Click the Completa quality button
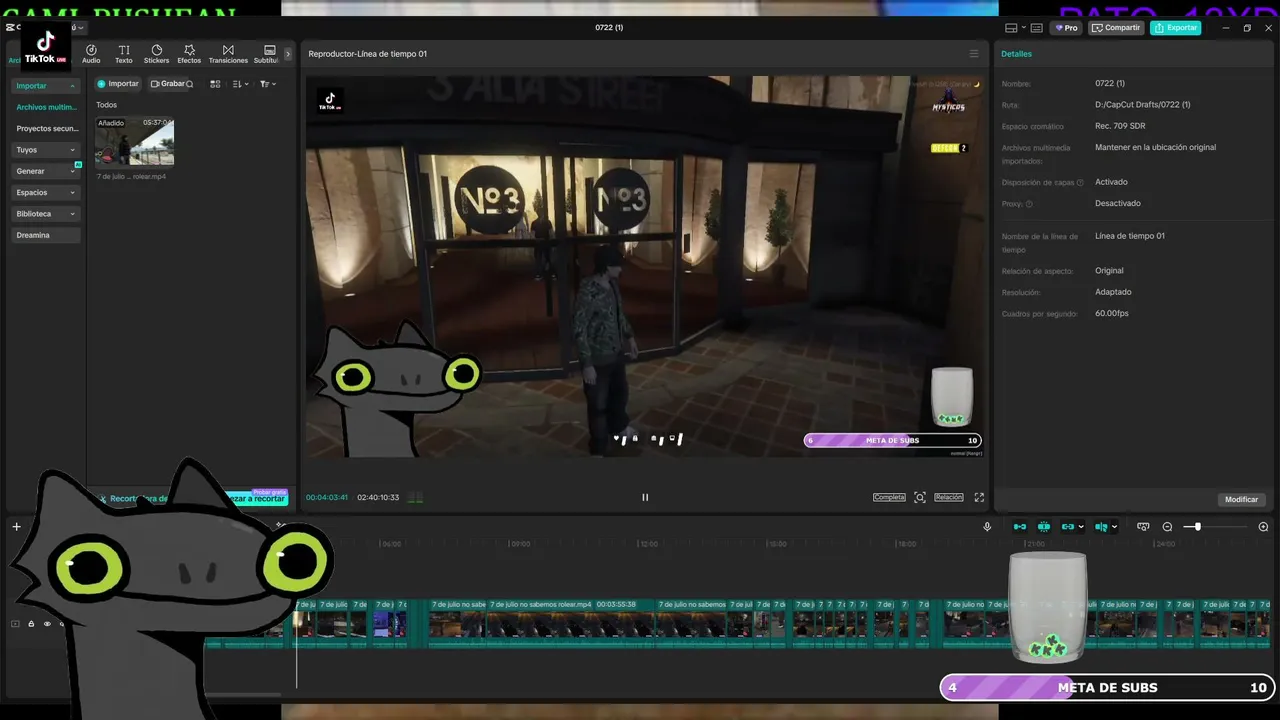Image resolution: width=1280 pixels, height=720 pixels. (889, 497)
